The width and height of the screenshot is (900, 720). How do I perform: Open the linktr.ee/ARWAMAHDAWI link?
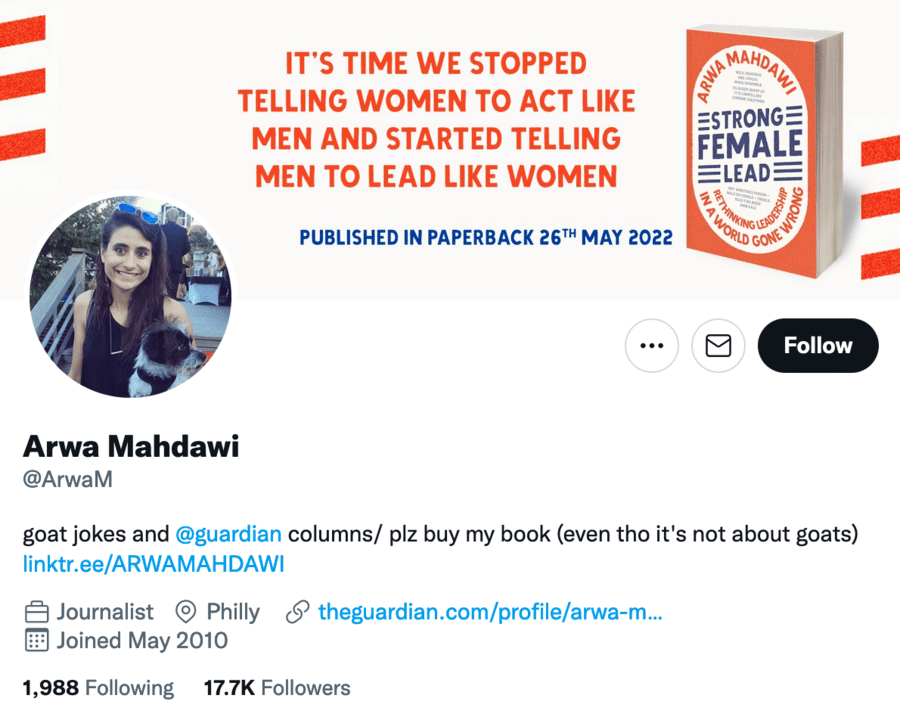pyautogui.click(x=153, y=564)
